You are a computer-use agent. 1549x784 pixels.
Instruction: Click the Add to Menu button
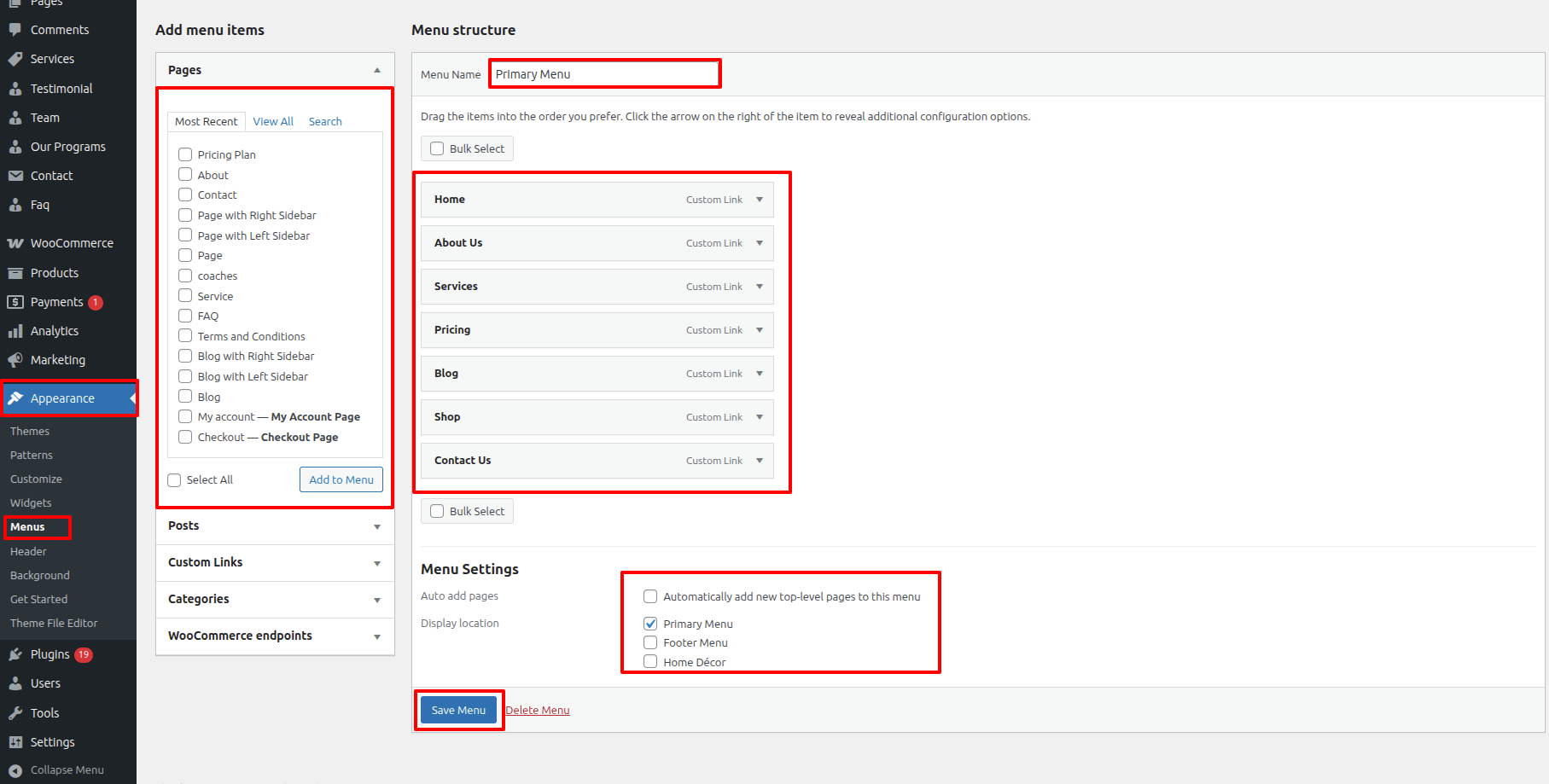[341, 479]
